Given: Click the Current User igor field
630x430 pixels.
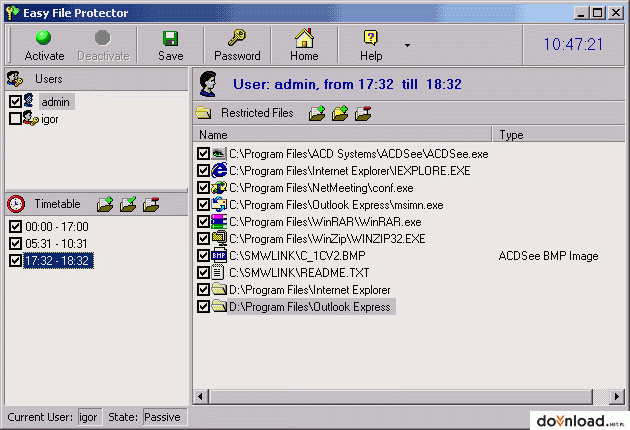Looking at the screenshot, I should (x=90, y=417).
